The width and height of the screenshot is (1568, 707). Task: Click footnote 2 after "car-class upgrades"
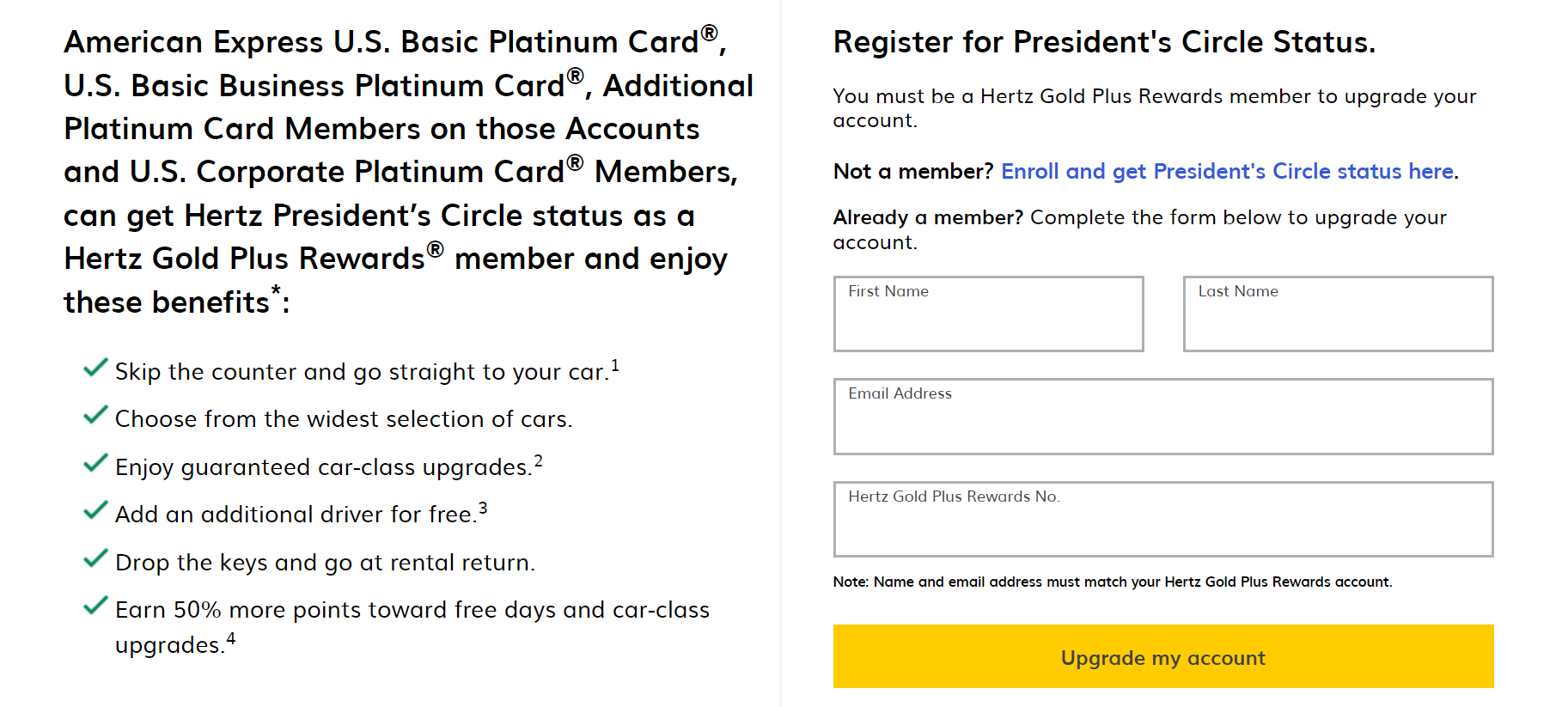(x=539, y=461)
